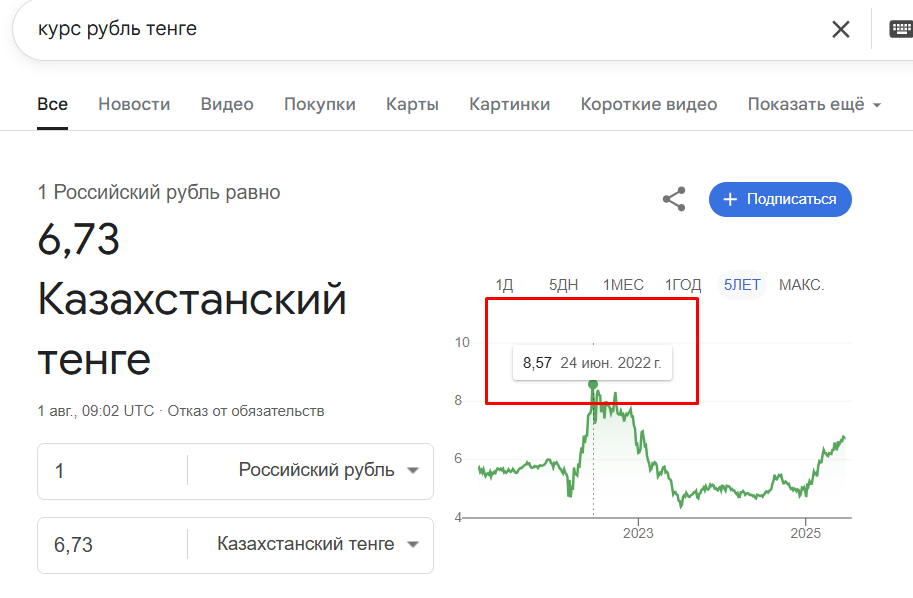Click the tenge amount input field
Screen dimensions: 913x598
coord(110,545)
